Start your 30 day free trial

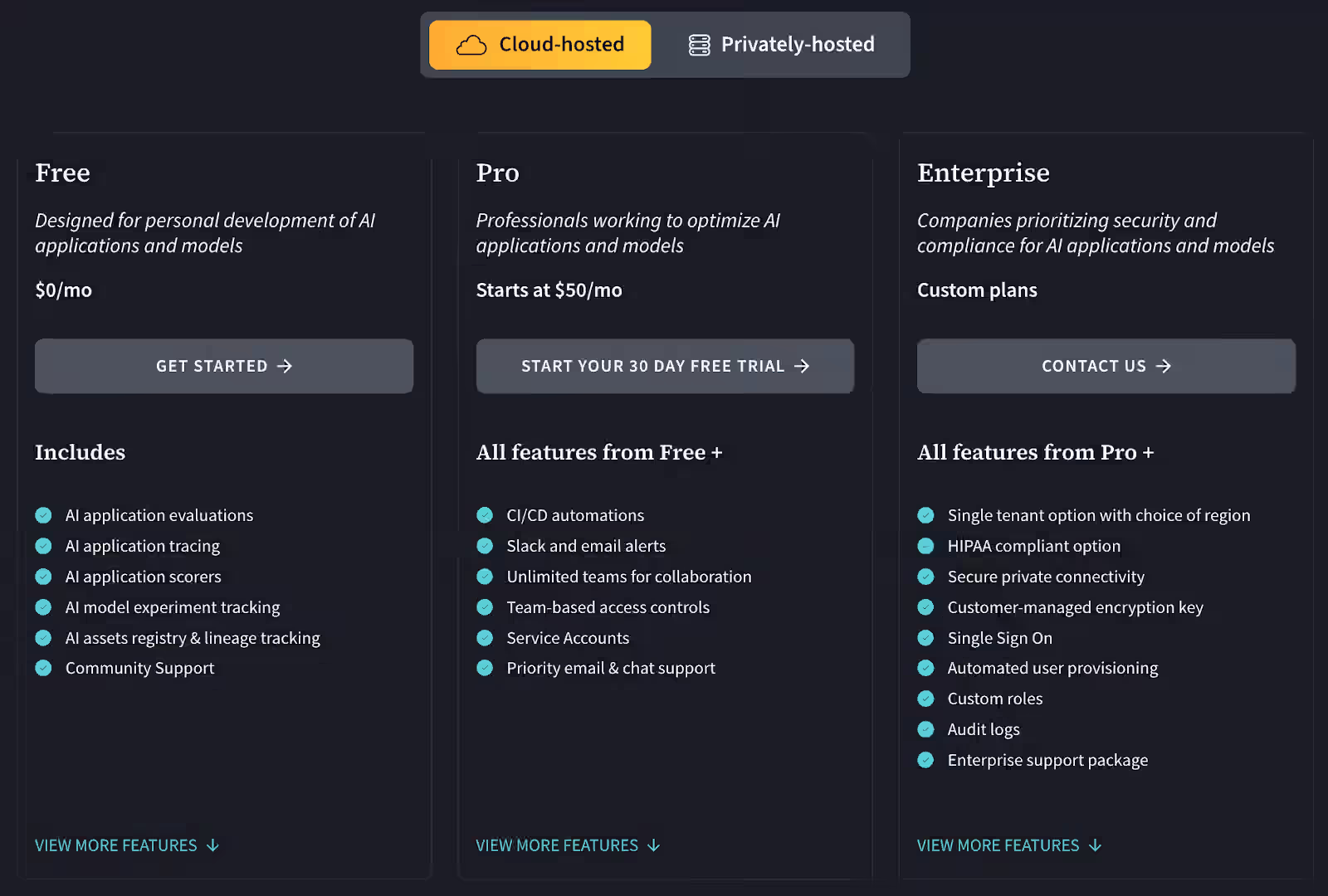pos(664,366)
